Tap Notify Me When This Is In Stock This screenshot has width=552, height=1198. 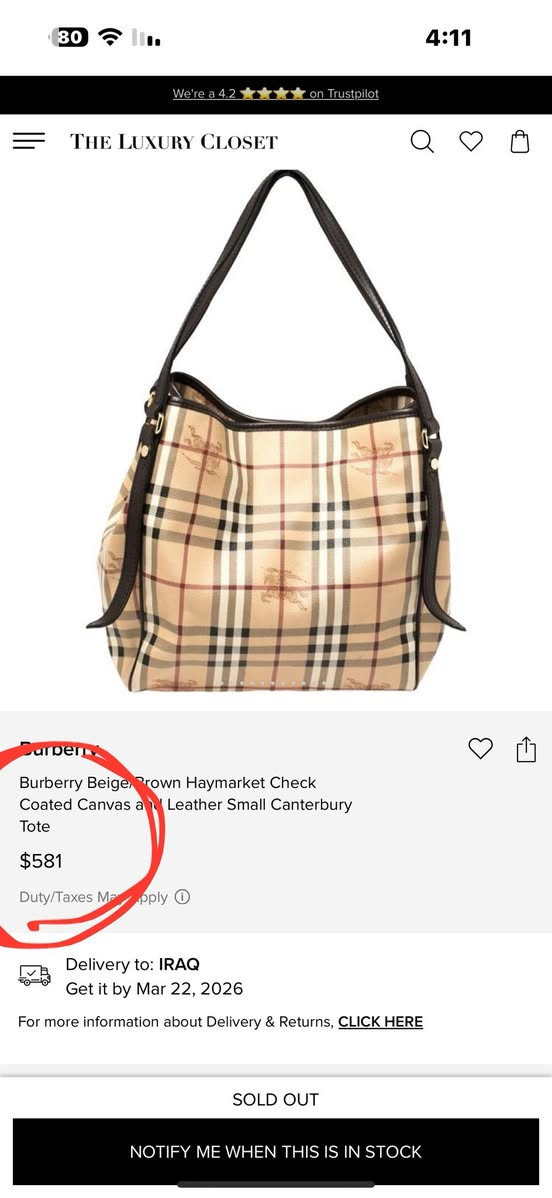click(276, 1151)
